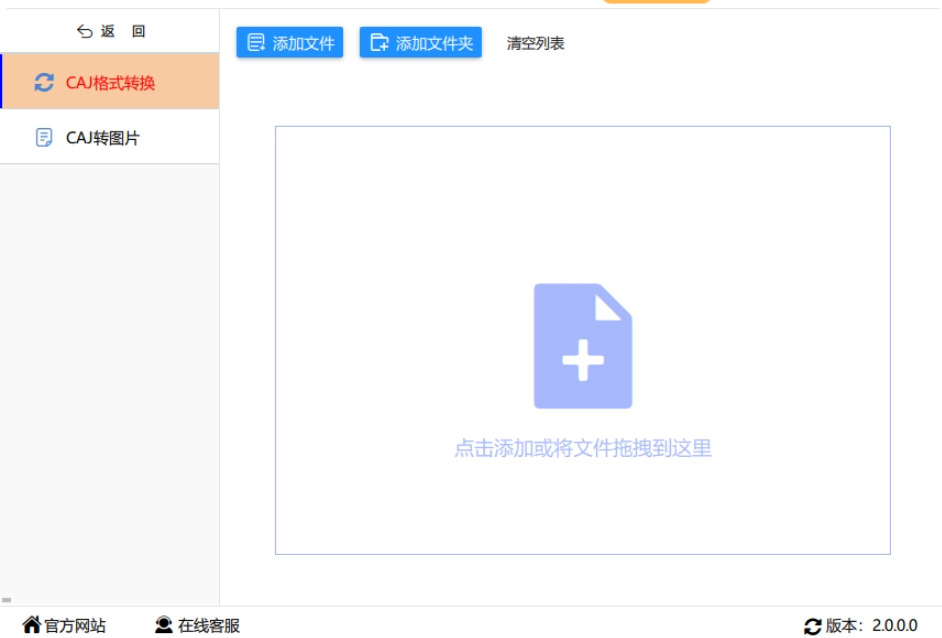The height and width of the screenshot is (638, 942).
Task: Click 清空列表 to clear the list
Action: point(535,43)
